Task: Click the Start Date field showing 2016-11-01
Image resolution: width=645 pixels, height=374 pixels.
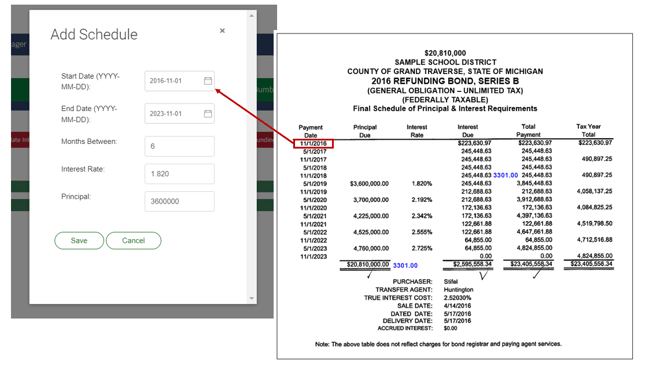Action: (179, 81)
